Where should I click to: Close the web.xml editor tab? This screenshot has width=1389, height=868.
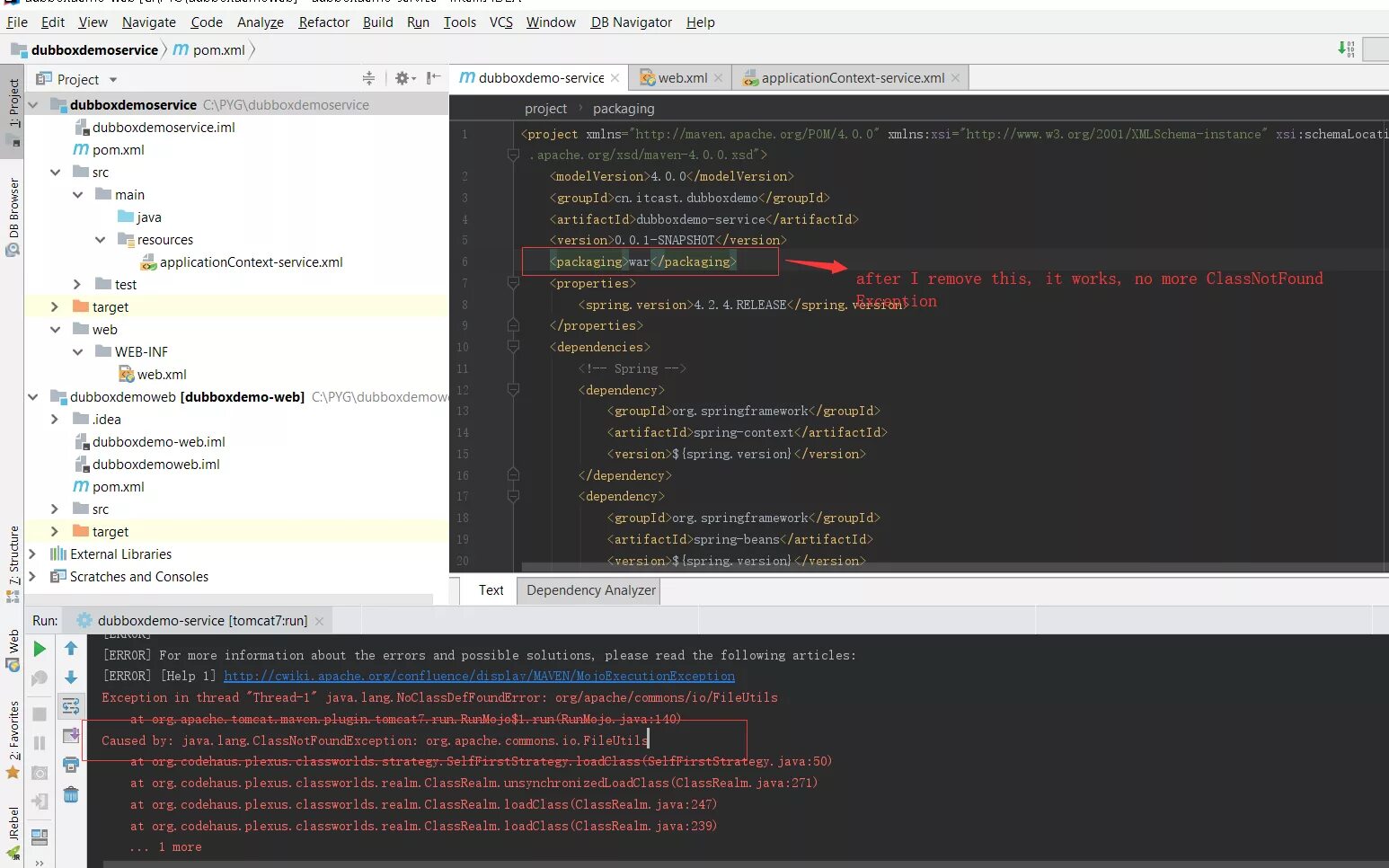click(x=718, y=78)
